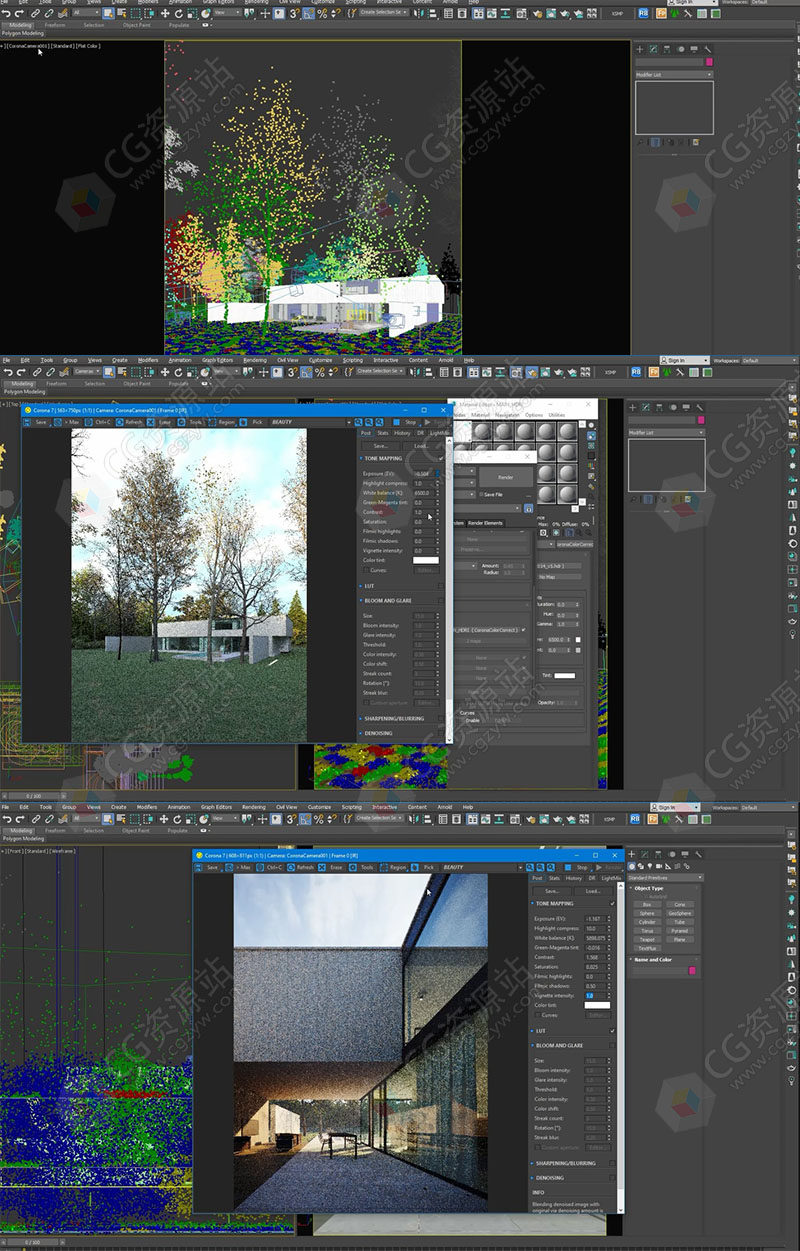The image size is (800, 1251).
Task: Choose the Helpers category icon in Create panel
Action: [668, 867]
